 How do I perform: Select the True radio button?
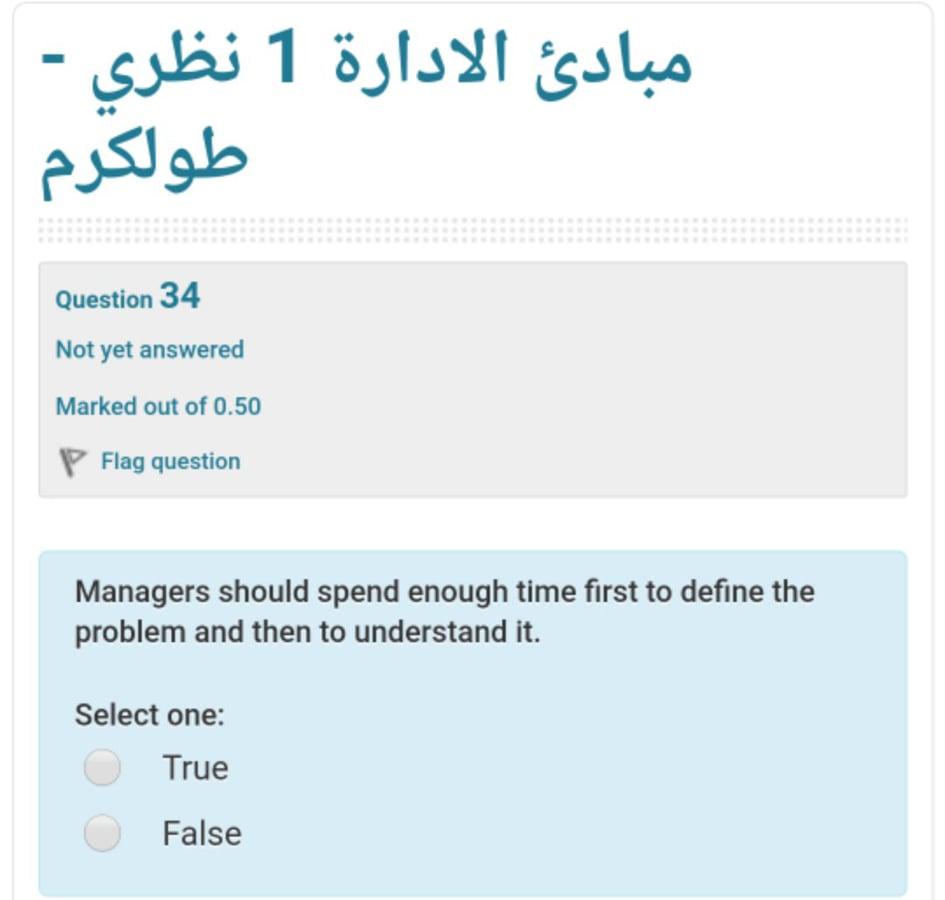click(x=100, y=767)
